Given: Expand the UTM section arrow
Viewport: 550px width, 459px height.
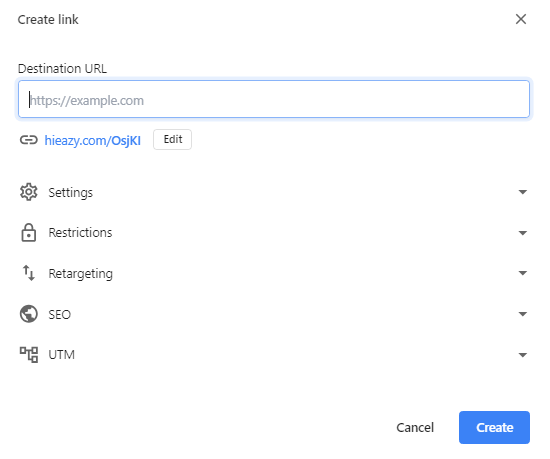Looking at the screenshot, I should [523, 355].
